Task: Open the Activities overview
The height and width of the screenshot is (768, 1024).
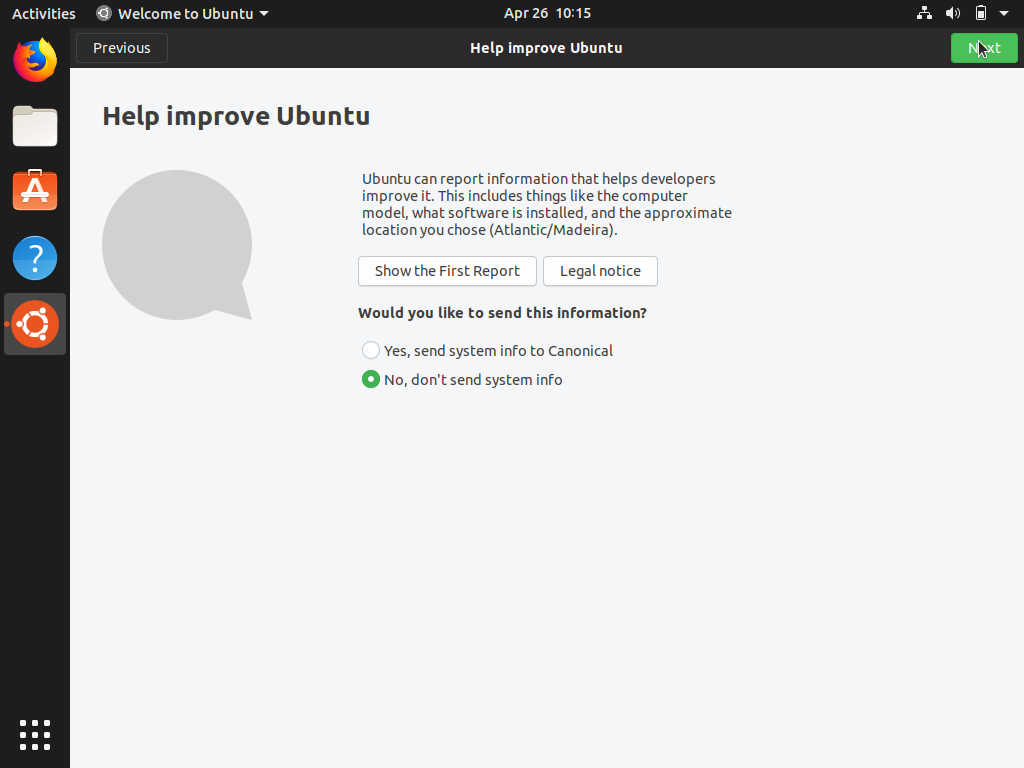Action: pyautogui.click(x=44, y=13)
